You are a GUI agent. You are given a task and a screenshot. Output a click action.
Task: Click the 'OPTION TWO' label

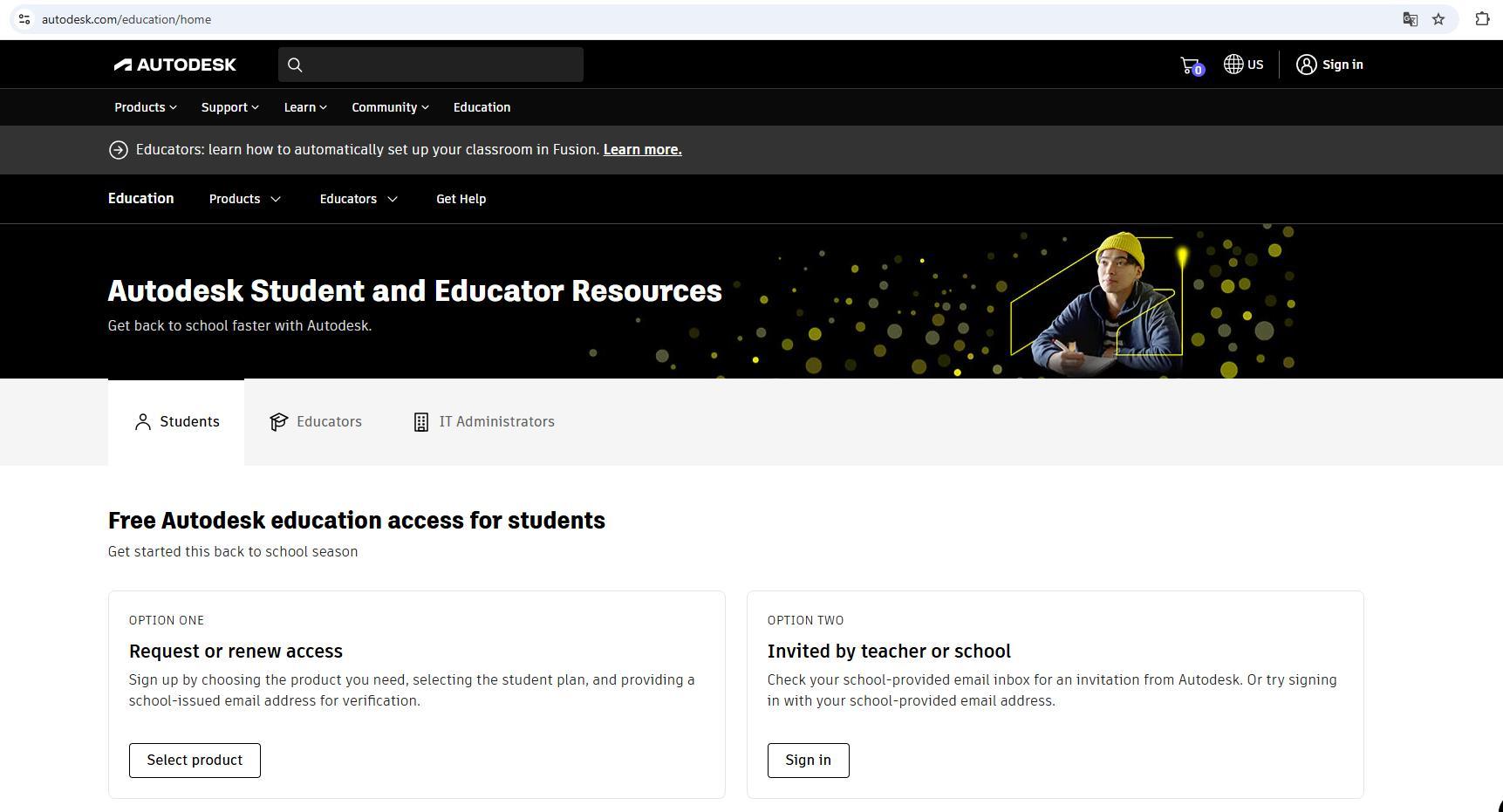pyautogui.click(x=805, y=621)
